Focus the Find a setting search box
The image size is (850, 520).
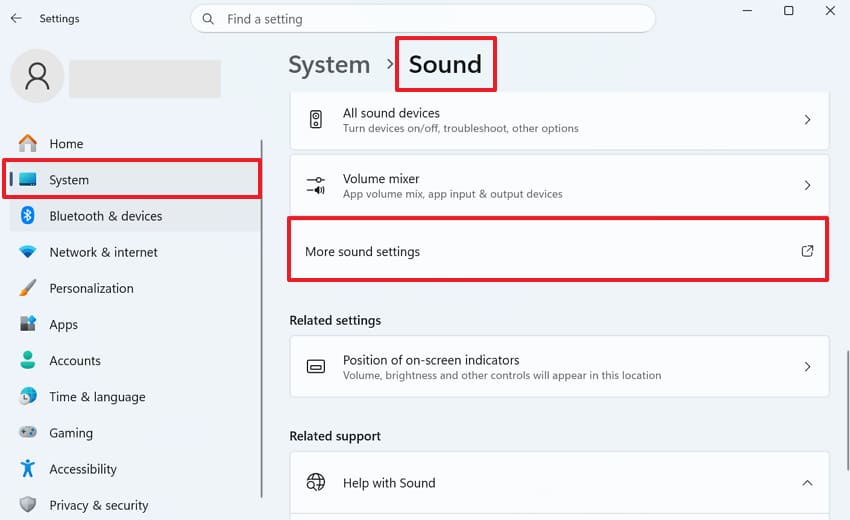[423, 19]
